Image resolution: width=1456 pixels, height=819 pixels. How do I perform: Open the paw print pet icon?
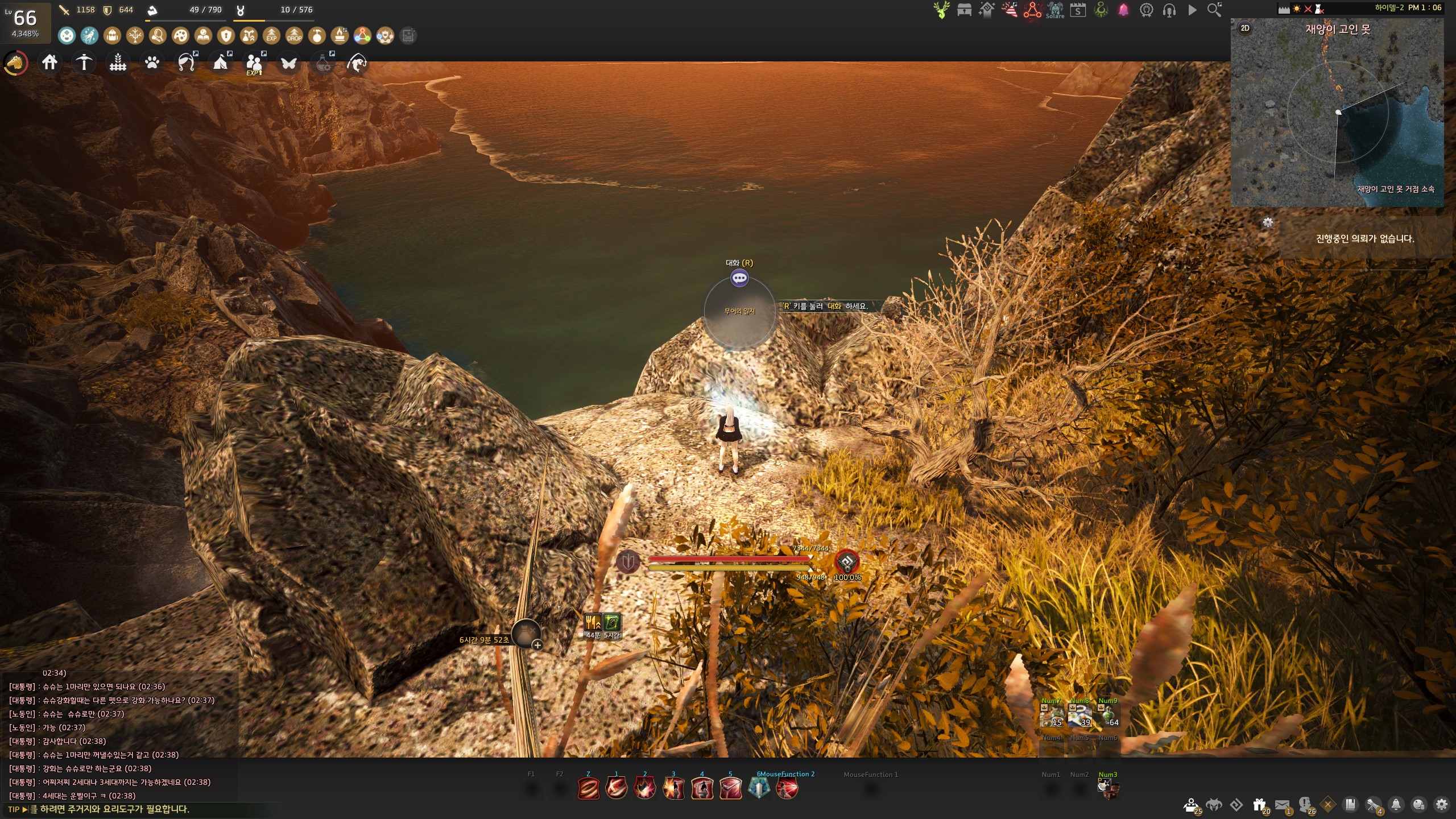point(152,62)
